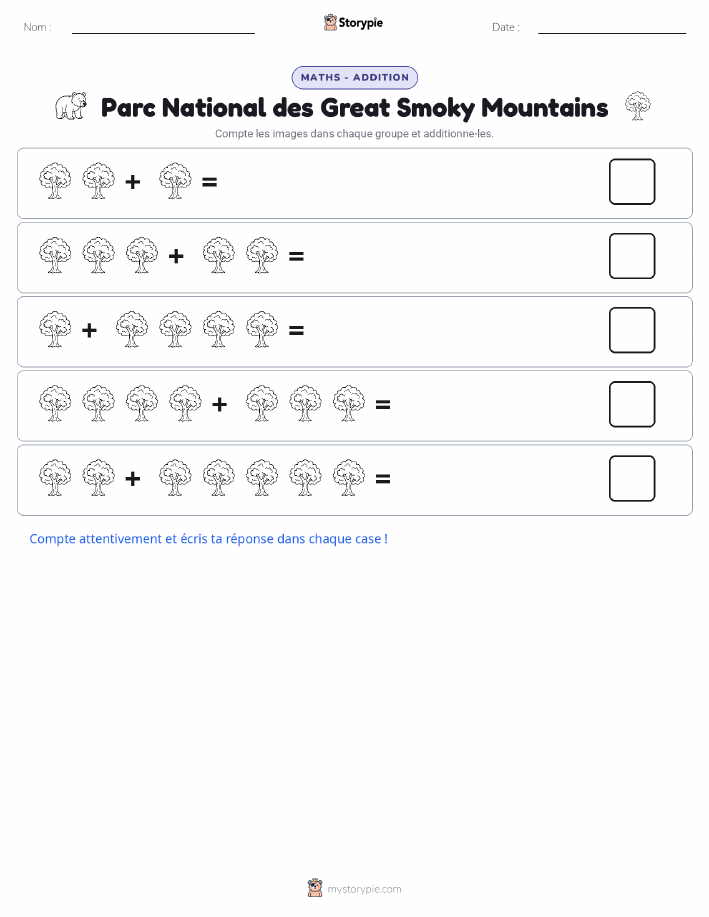Click the plus sign in row four
This screenshot has height=917, width=709.
click(x=219, y=404)
